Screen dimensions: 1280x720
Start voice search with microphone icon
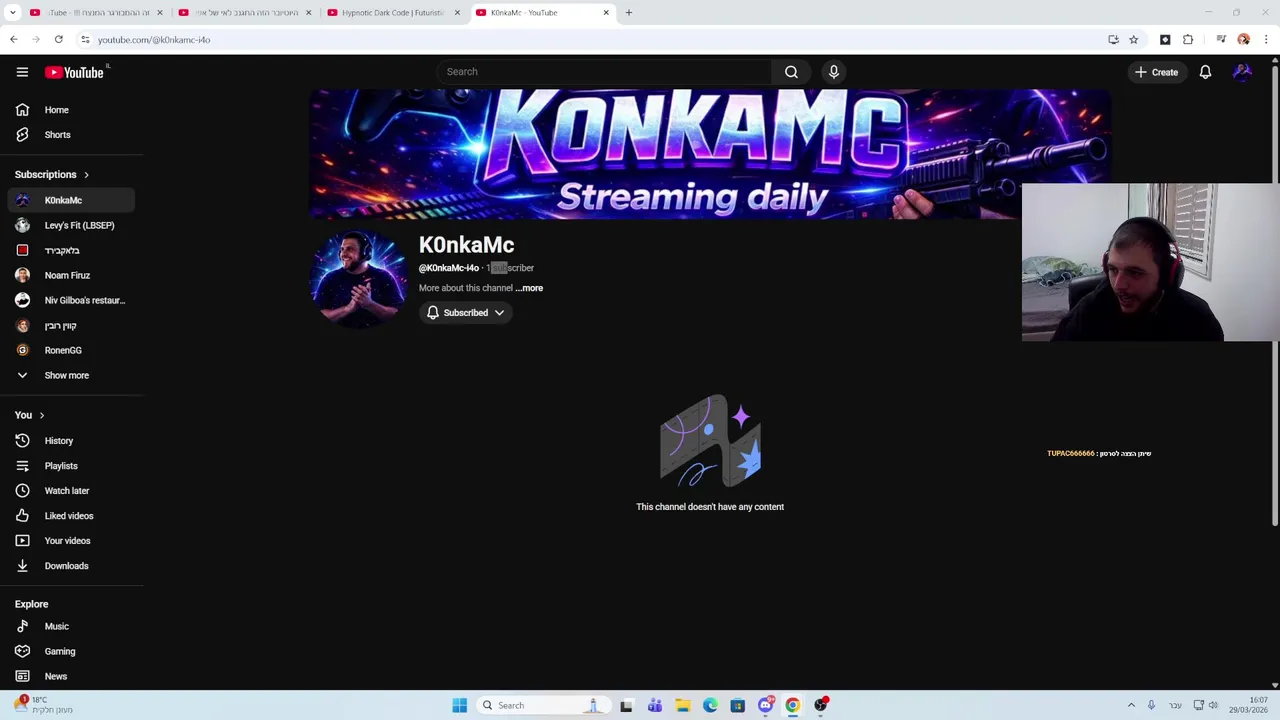[833, 72]
